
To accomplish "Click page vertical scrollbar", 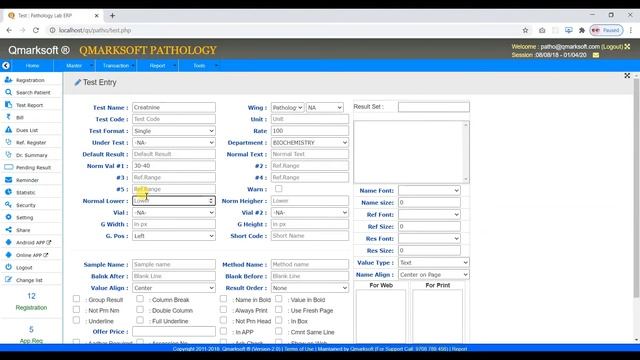I will pyautogui.click(x=636, y=188).
